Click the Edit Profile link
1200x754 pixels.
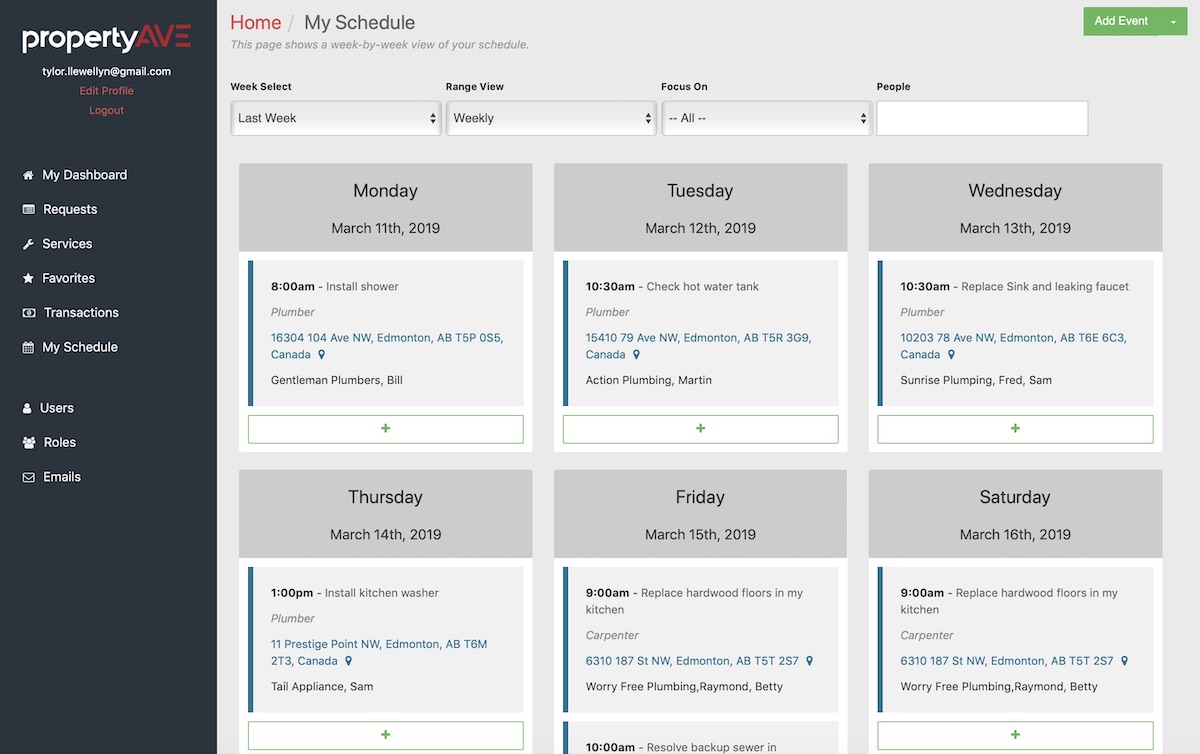[106, 91]
